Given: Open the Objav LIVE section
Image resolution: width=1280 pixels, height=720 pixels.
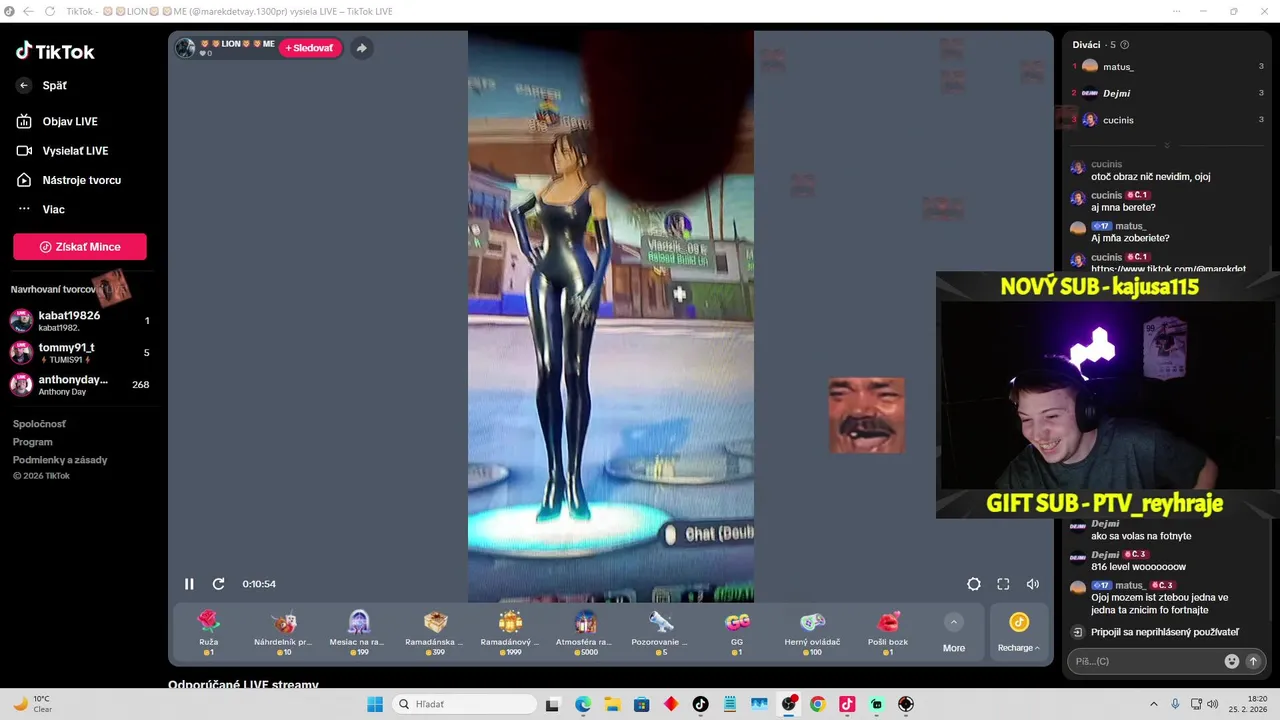Looking at the screenshot, I should coord(57,121).
